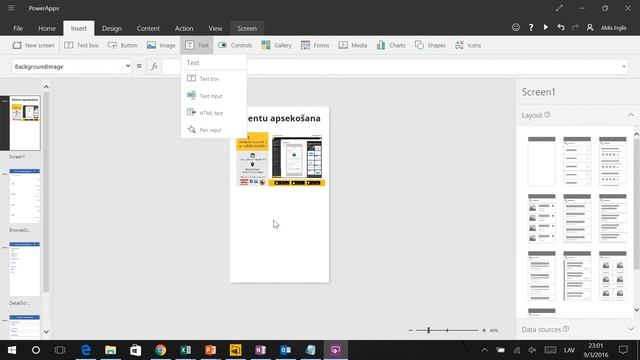Viewport: 640px width, 360px height.
Task: Open PowerPoint from the taskbar
Action: [211, 350]
